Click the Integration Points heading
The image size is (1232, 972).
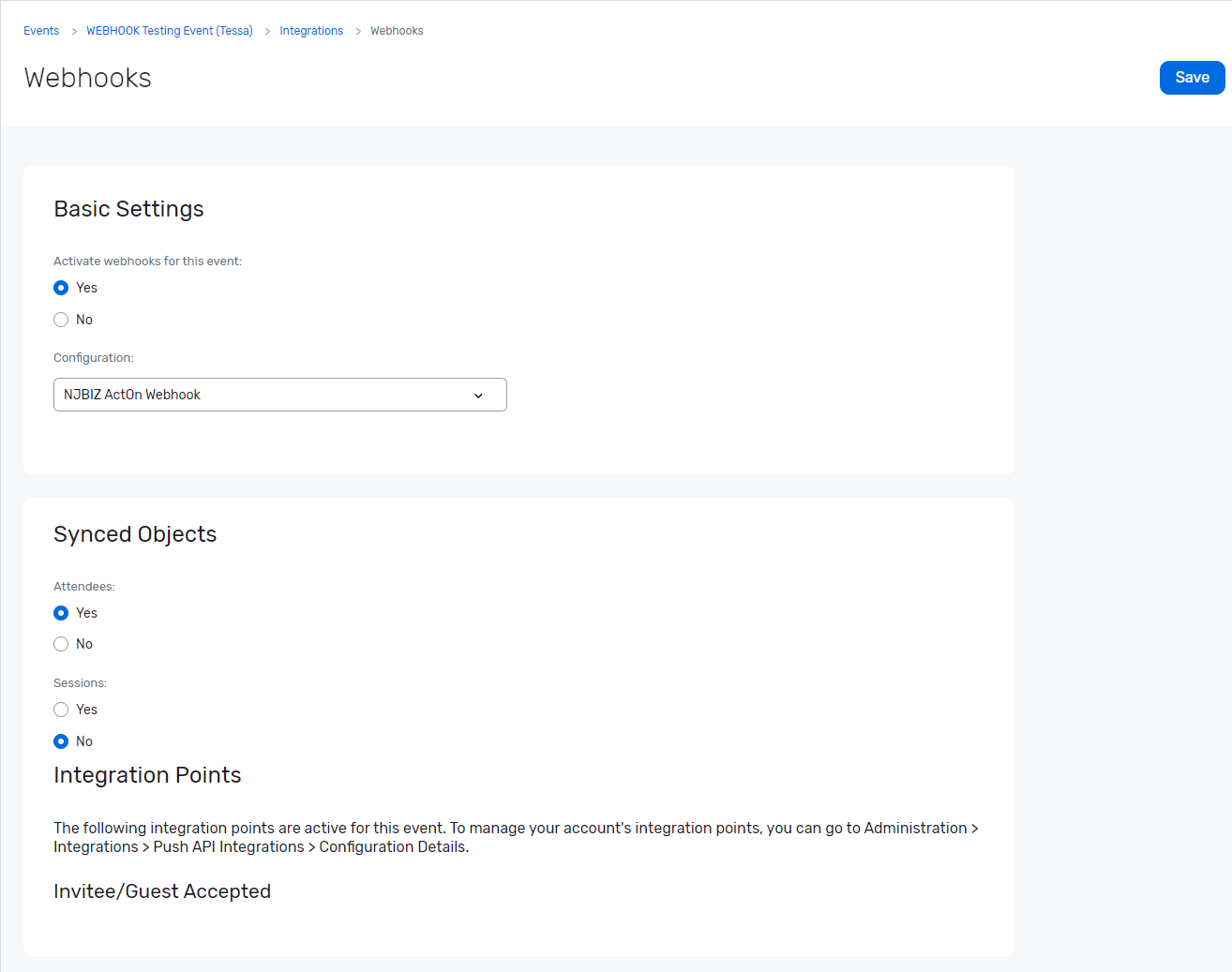[x=147, y=775]
